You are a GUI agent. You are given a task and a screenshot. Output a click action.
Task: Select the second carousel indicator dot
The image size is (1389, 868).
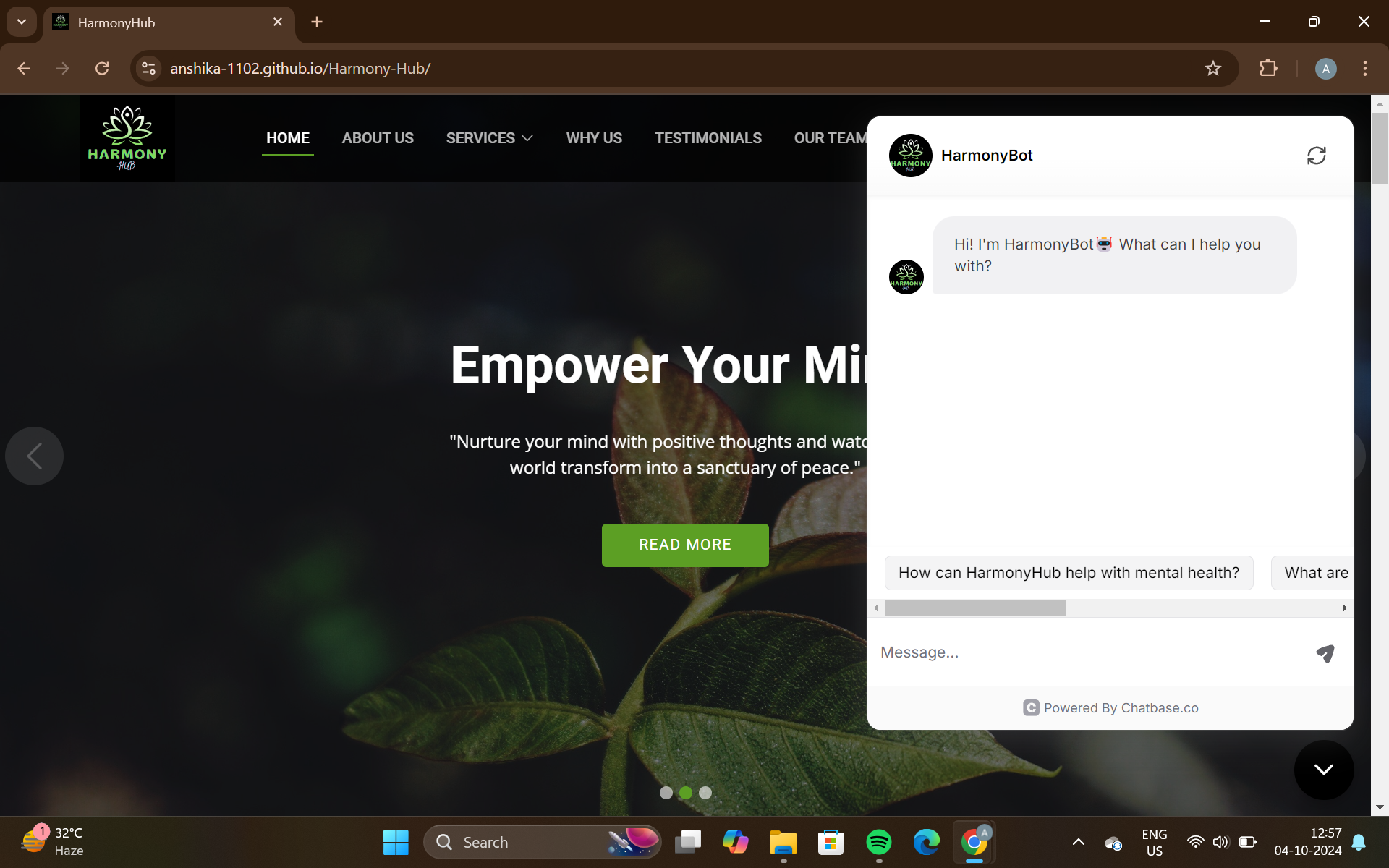(x=686, y=793)
